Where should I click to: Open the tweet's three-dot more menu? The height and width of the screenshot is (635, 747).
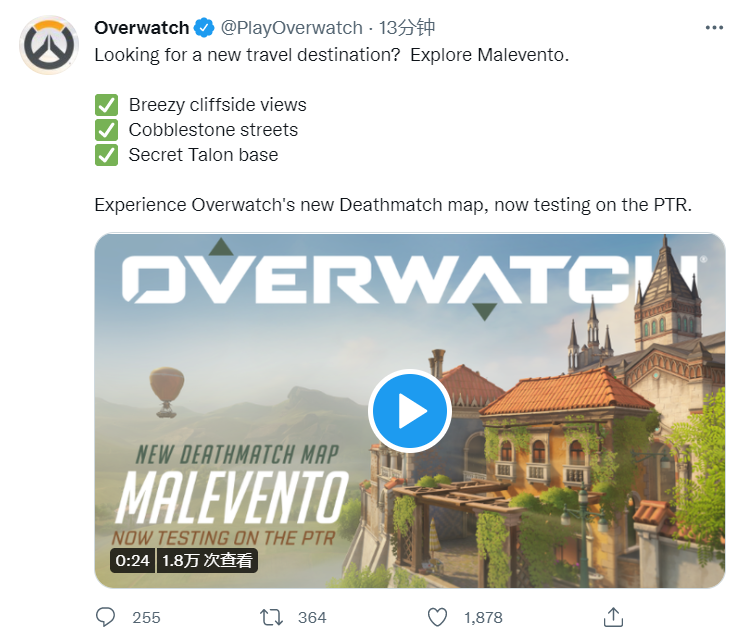tap(714, 28)
